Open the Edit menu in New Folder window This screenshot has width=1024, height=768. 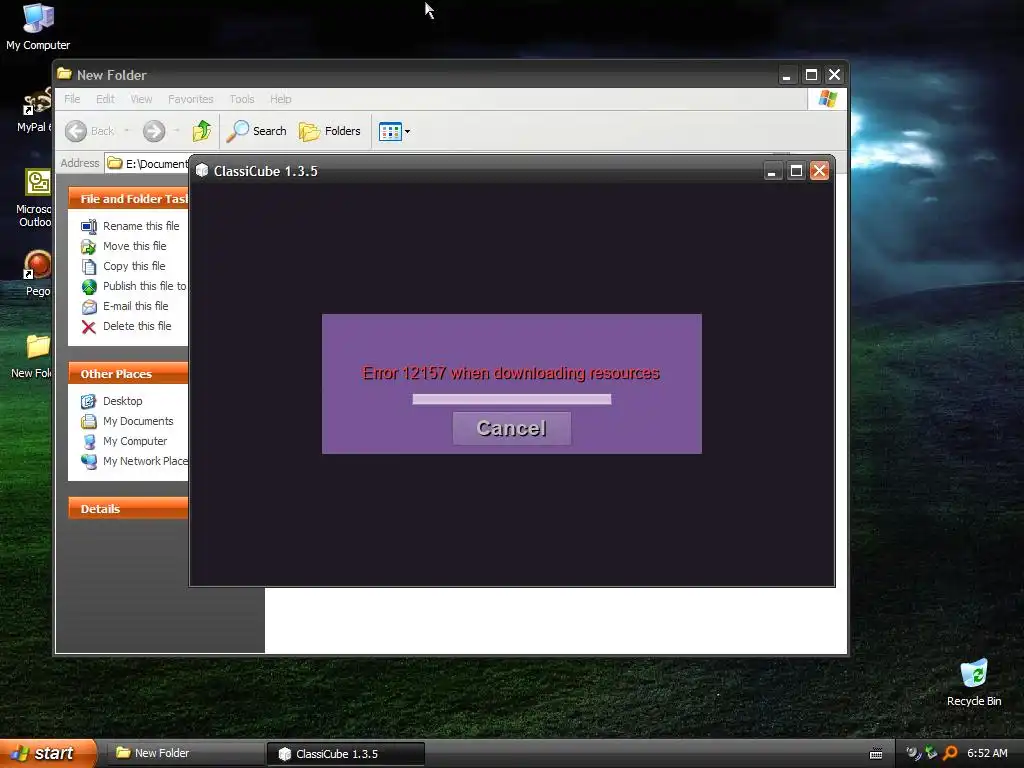click(x=105, y=99)
